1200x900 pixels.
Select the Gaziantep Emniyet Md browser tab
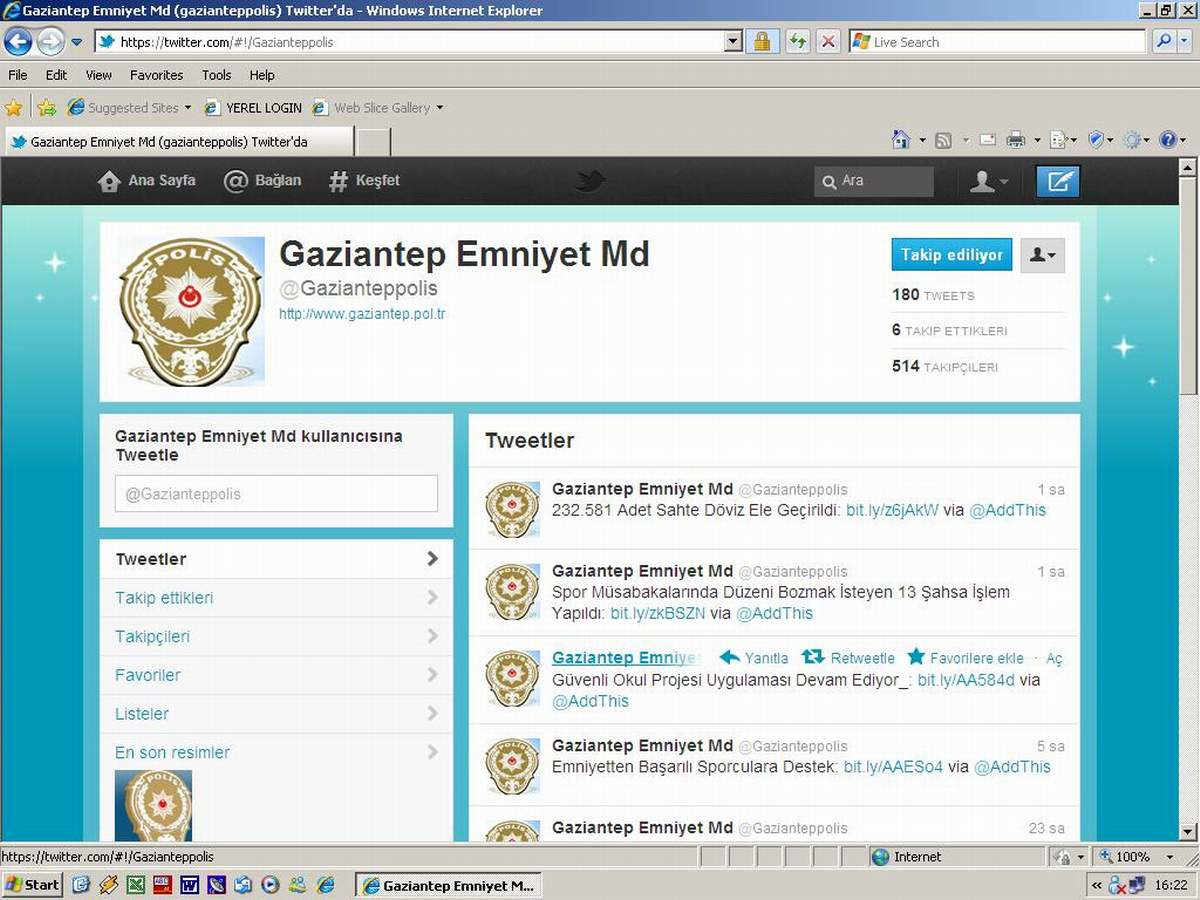[178, 142]
